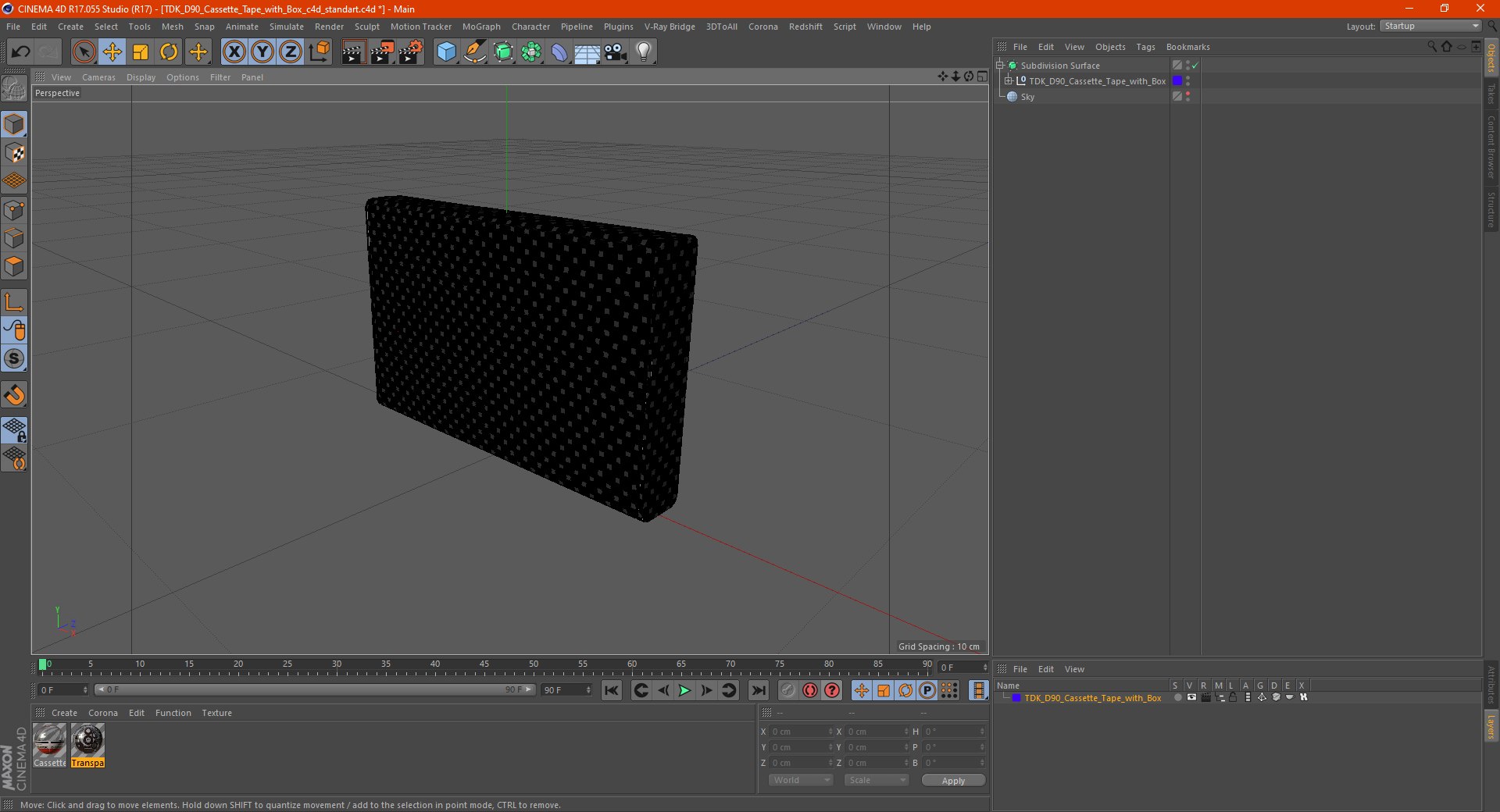Add Subdivision Surface generator icon

coord(504,52)
